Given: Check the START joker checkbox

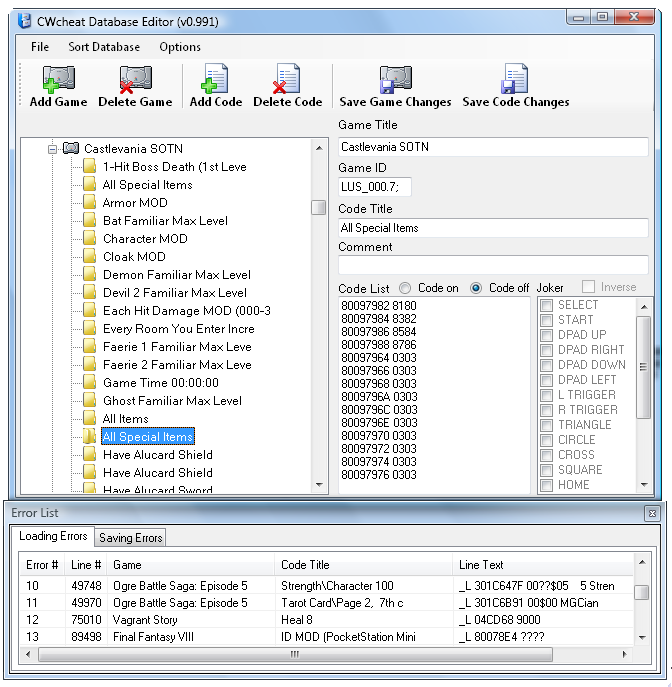Looking at the screenshot, I should 546,320.
